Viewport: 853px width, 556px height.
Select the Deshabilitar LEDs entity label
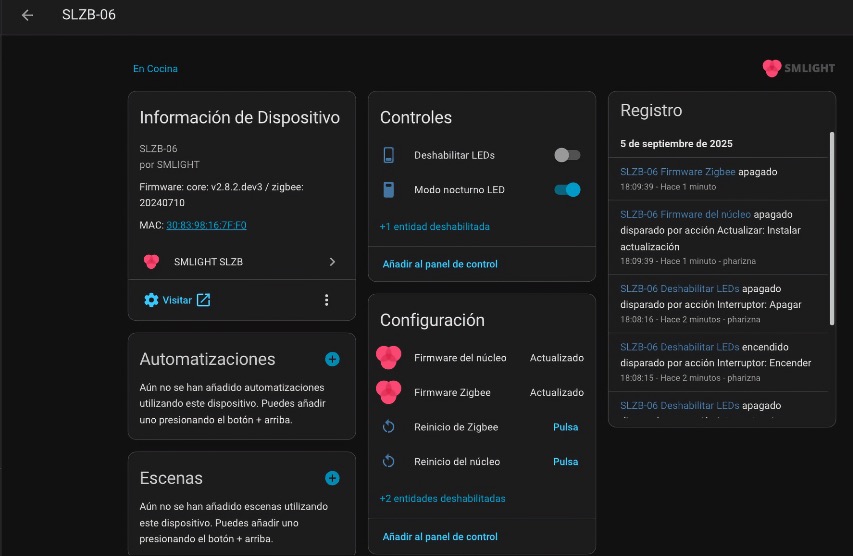pyautogui.click(x=454, y=155)
